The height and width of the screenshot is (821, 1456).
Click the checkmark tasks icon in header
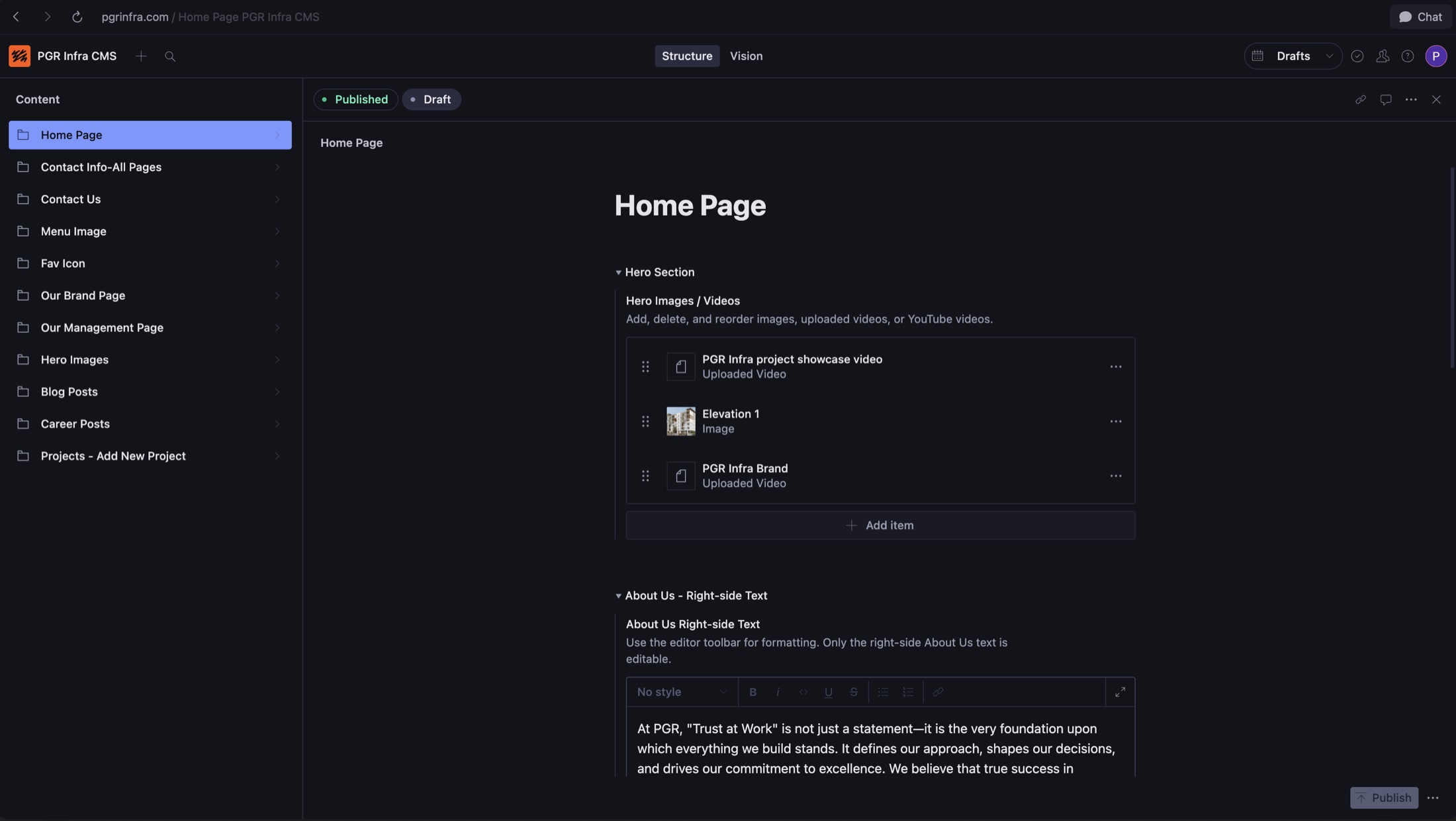(x=1357, y=56)
